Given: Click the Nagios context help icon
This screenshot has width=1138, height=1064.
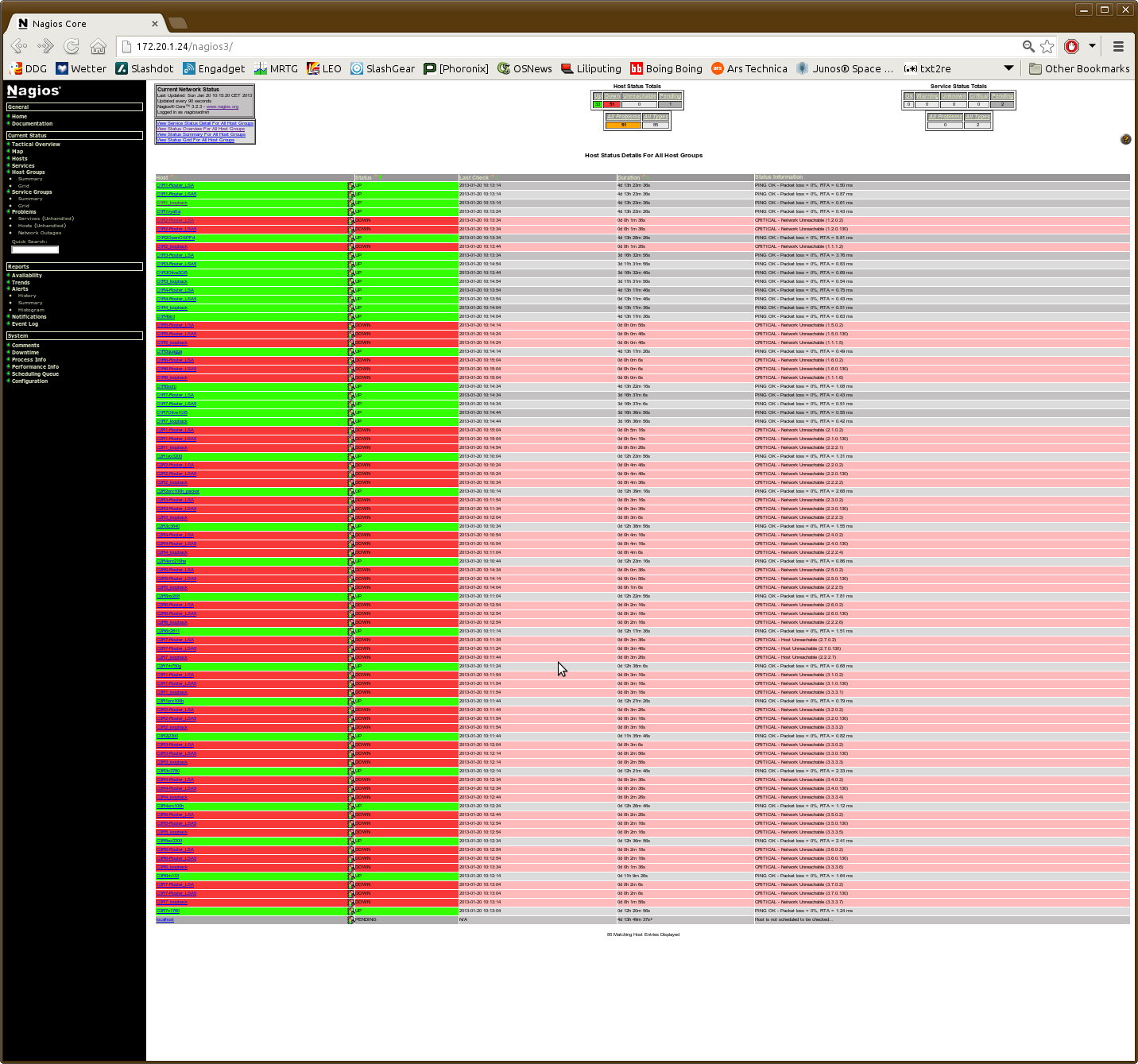Looking at the screenshot, I should (1125, 139).
